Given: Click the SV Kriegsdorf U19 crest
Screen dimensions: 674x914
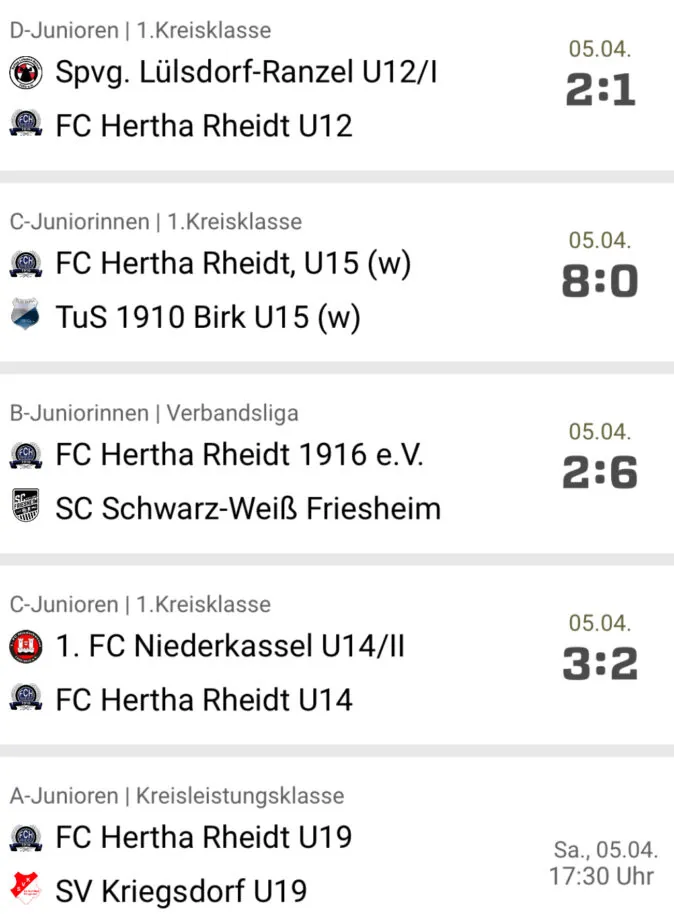Looking at the screenshot, I should click(26, 888).
